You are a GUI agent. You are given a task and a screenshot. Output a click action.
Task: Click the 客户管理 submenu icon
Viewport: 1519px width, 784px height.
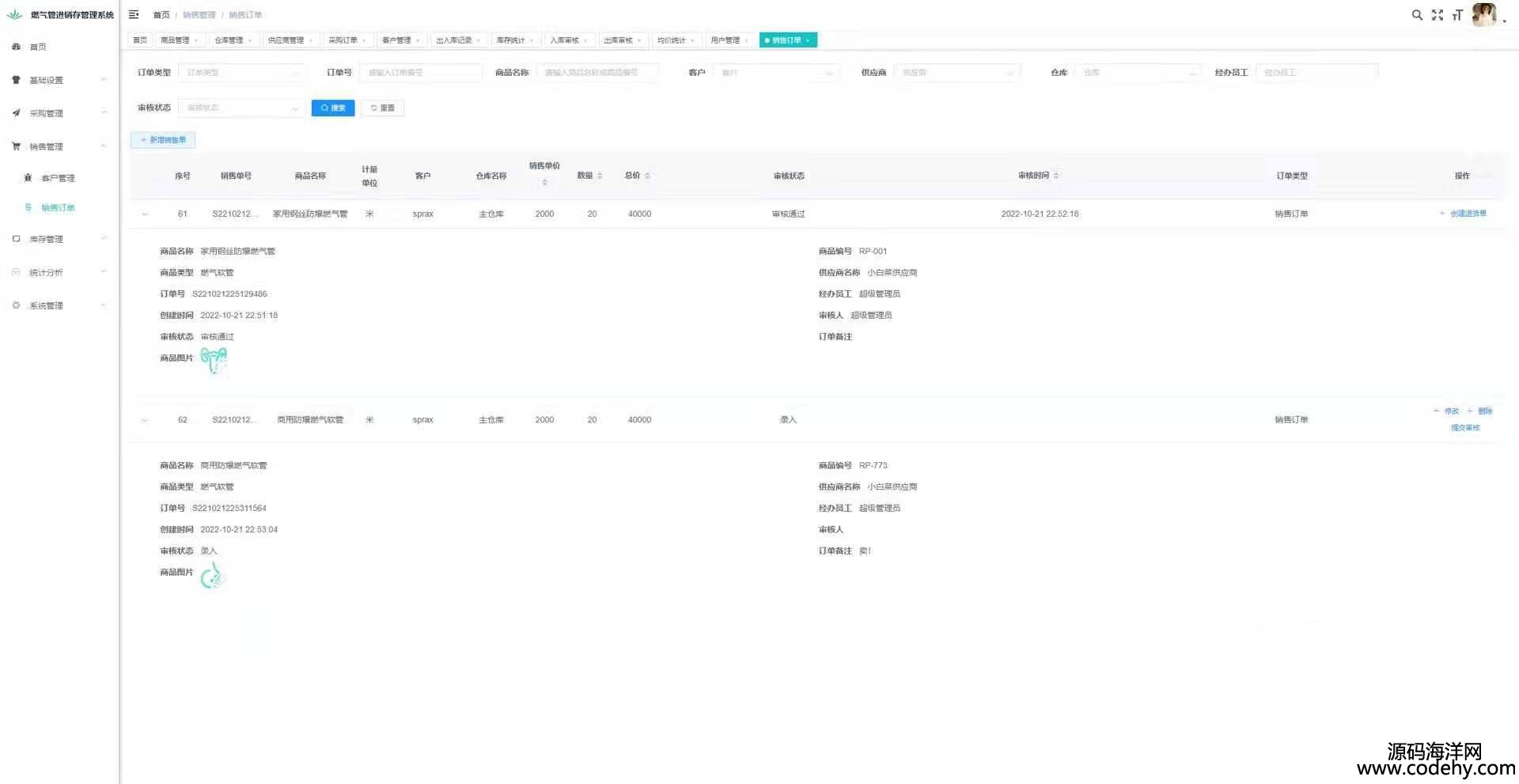point(28,178)
